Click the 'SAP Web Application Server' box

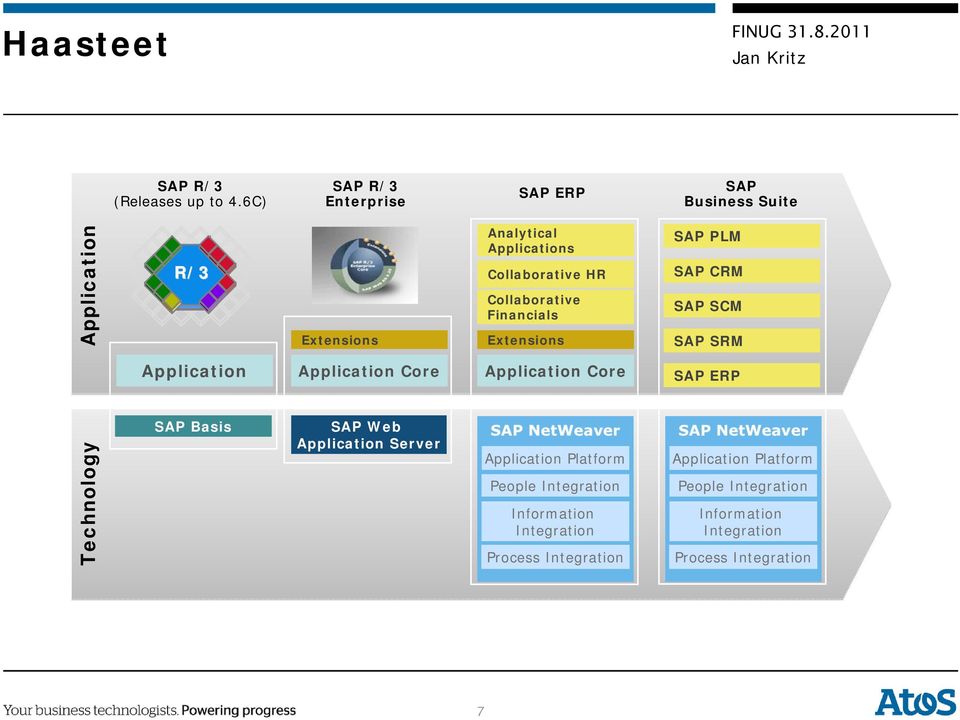(x=369, y=435)
